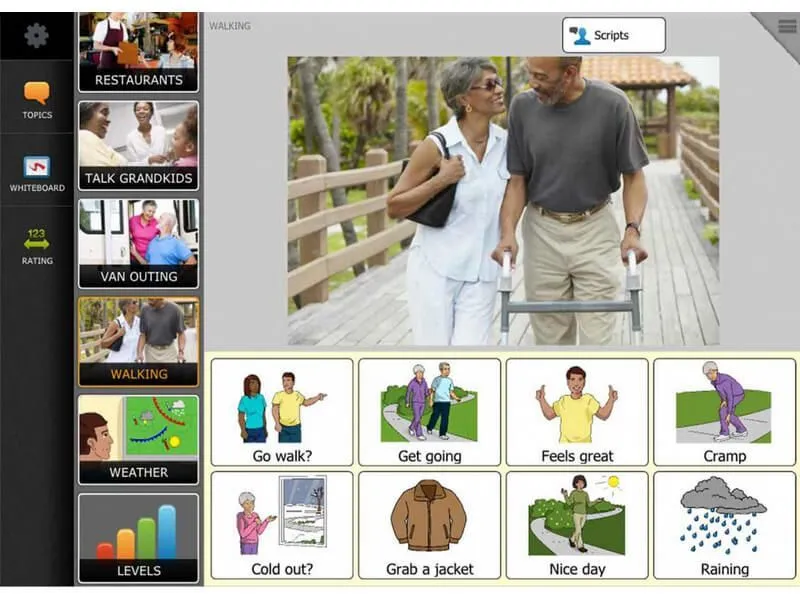
Task: Choose the Talk Grandkids topic
Action: coord(138,146)
